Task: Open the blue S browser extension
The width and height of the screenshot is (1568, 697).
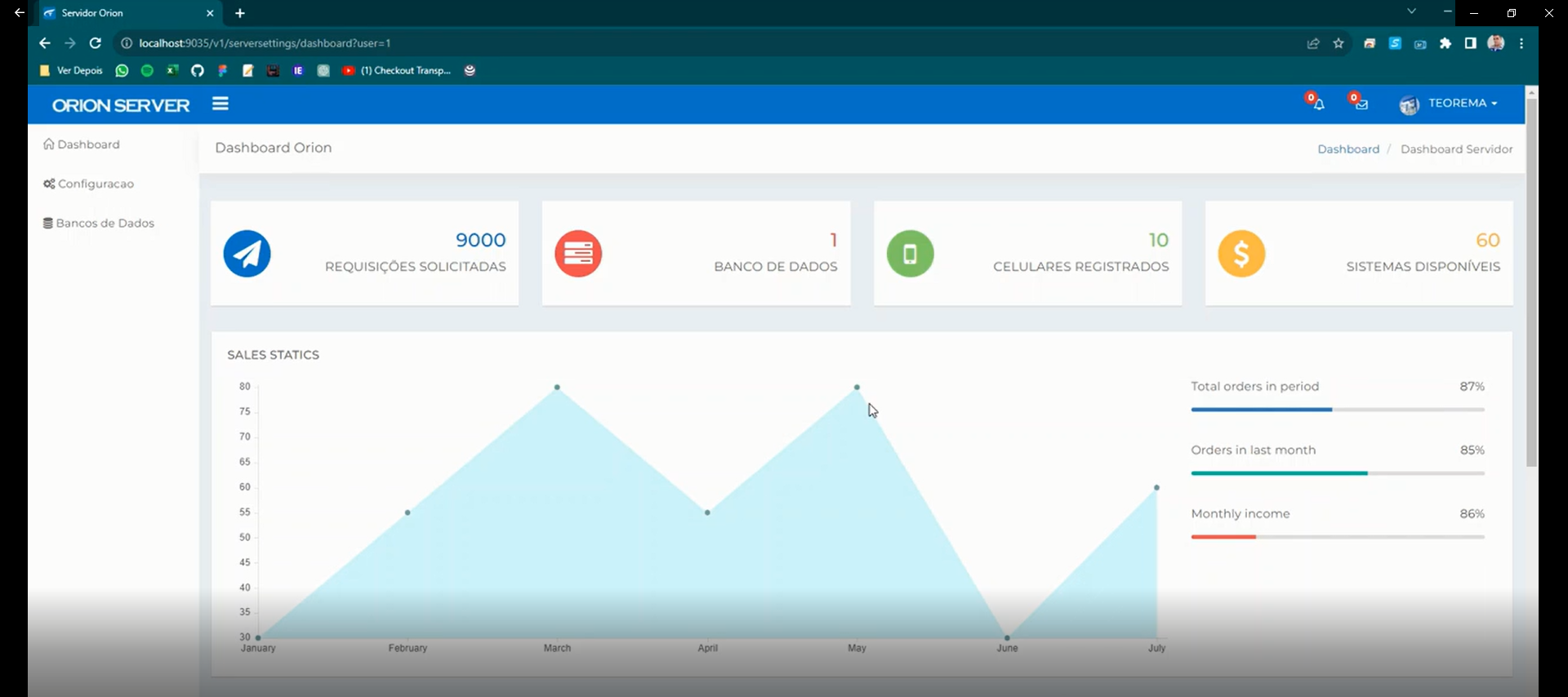Action: tap(1395, 43)
